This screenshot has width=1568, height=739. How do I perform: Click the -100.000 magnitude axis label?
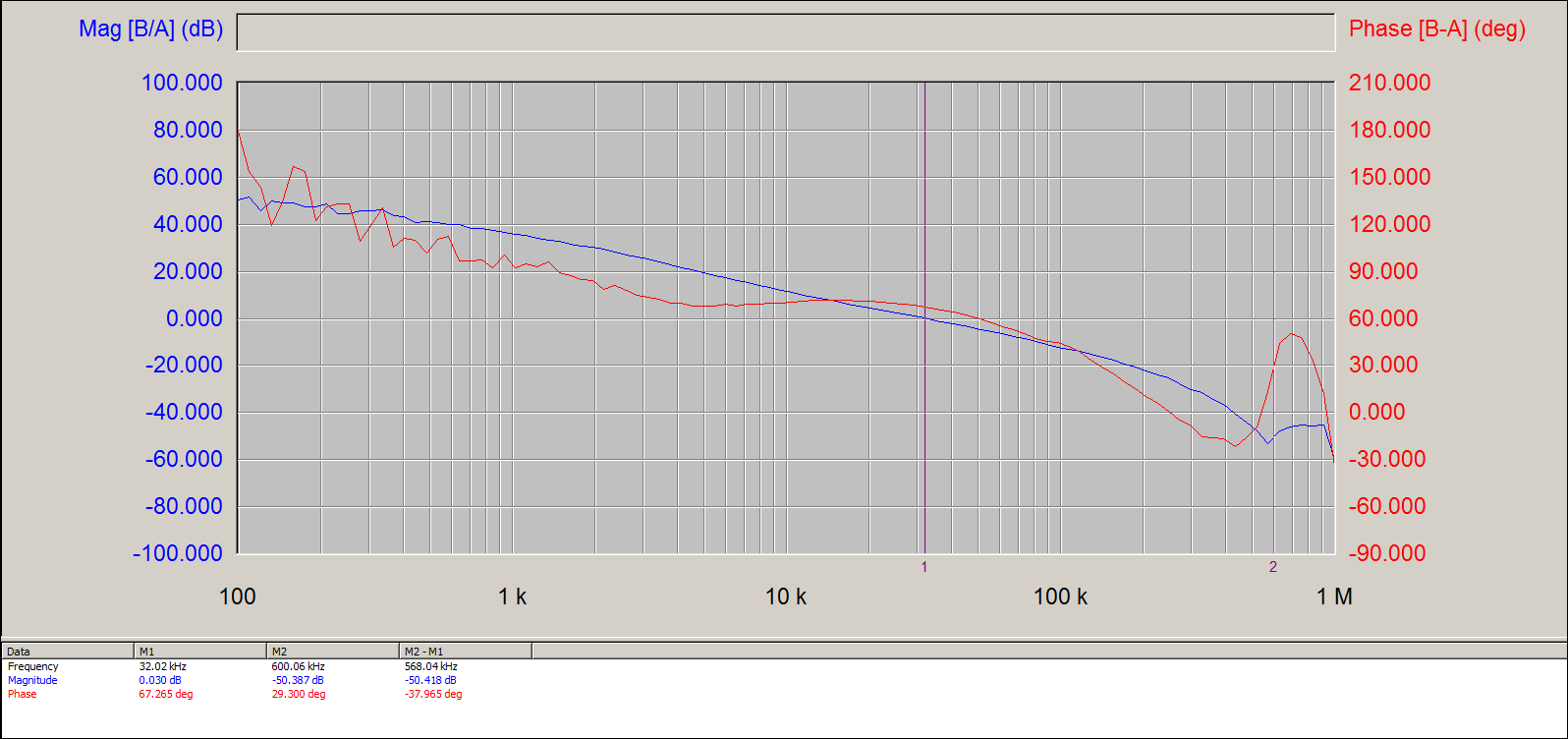point(178,553)
